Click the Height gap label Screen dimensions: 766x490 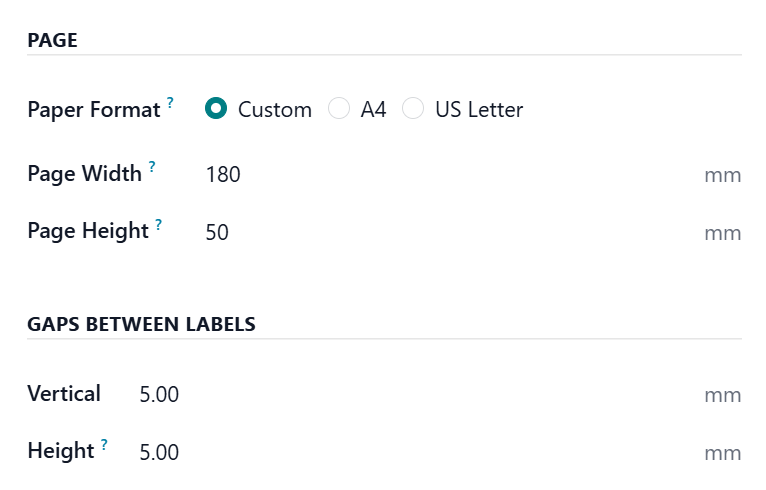[60, 451]
